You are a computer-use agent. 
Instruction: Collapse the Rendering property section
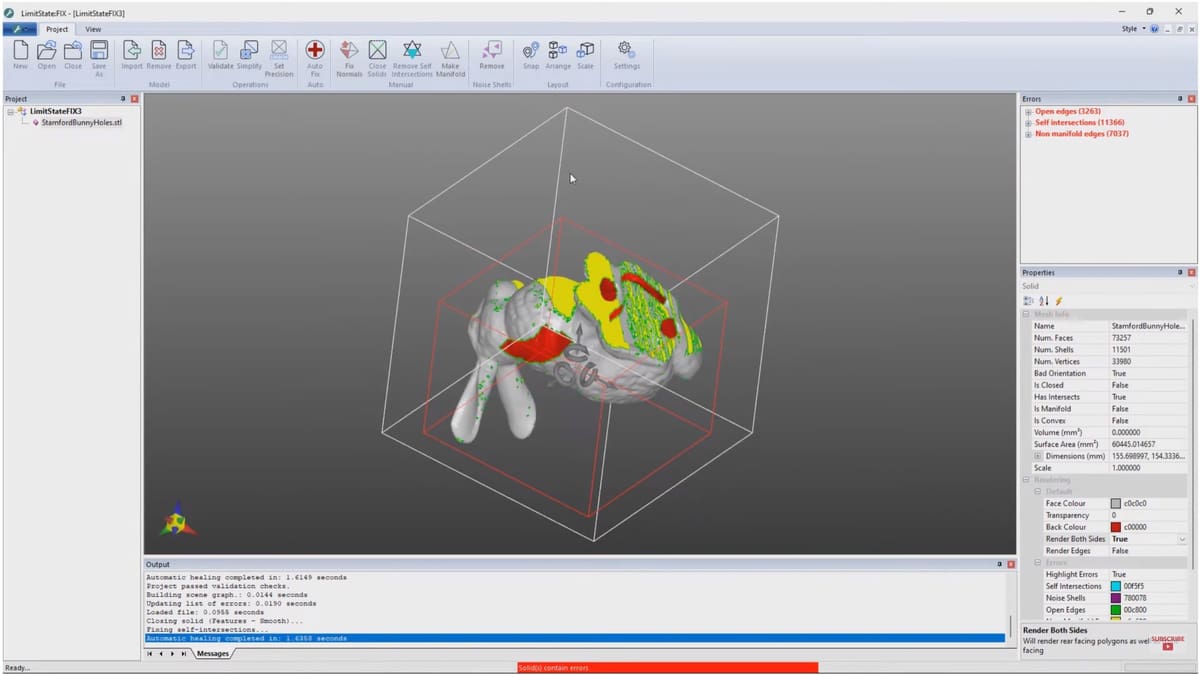coord(1026,480)
